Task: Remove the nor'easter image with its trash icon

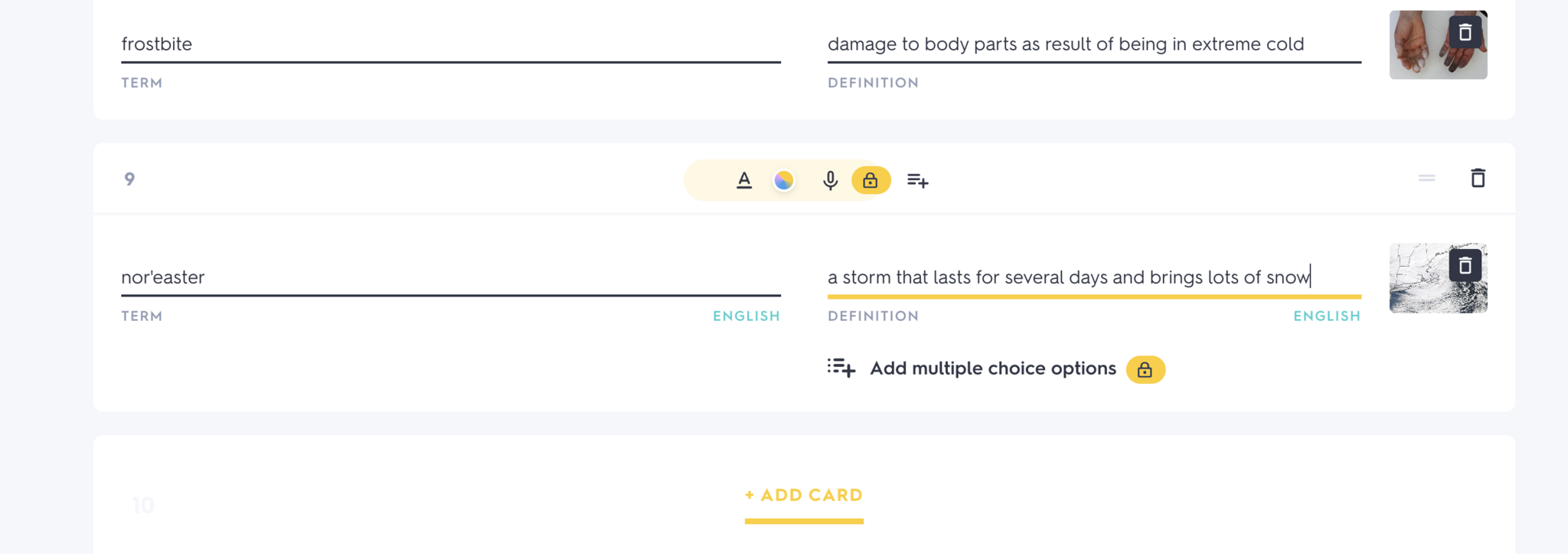Action: 1465,266
